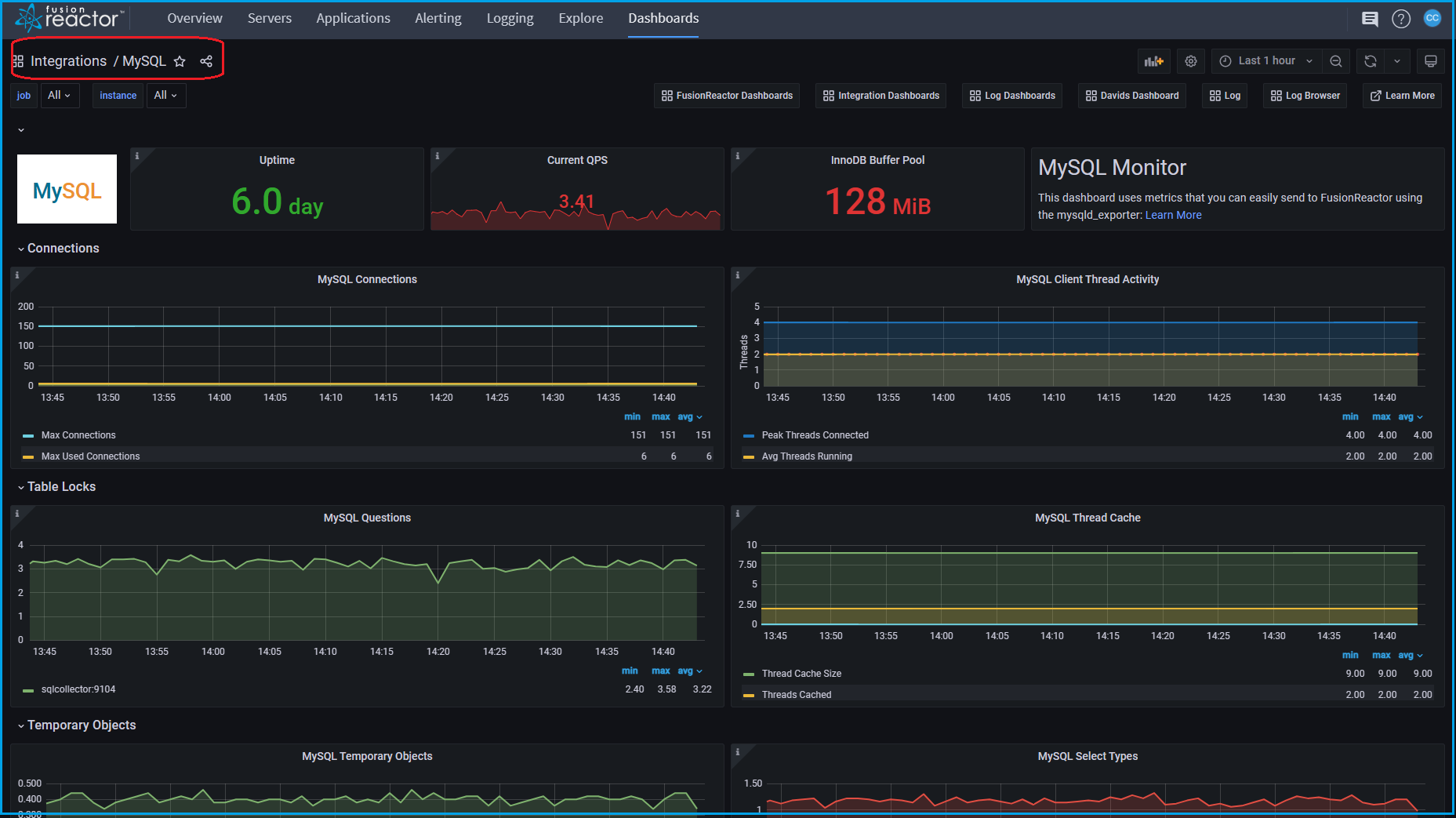Click Max Connections color swatch
Image resolution: width=1456 pixels, height=818 pixels.
[28, 435]
